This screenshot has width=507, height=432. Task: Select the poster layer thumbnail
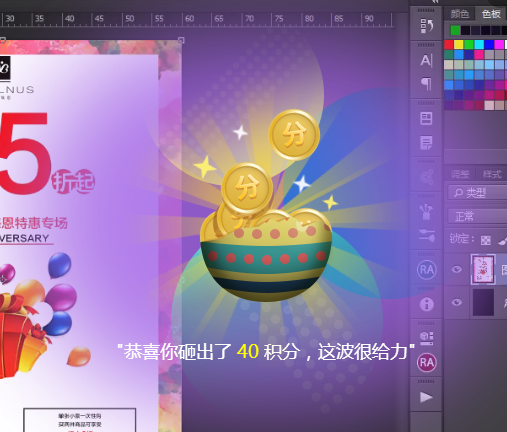click(483, 269)
